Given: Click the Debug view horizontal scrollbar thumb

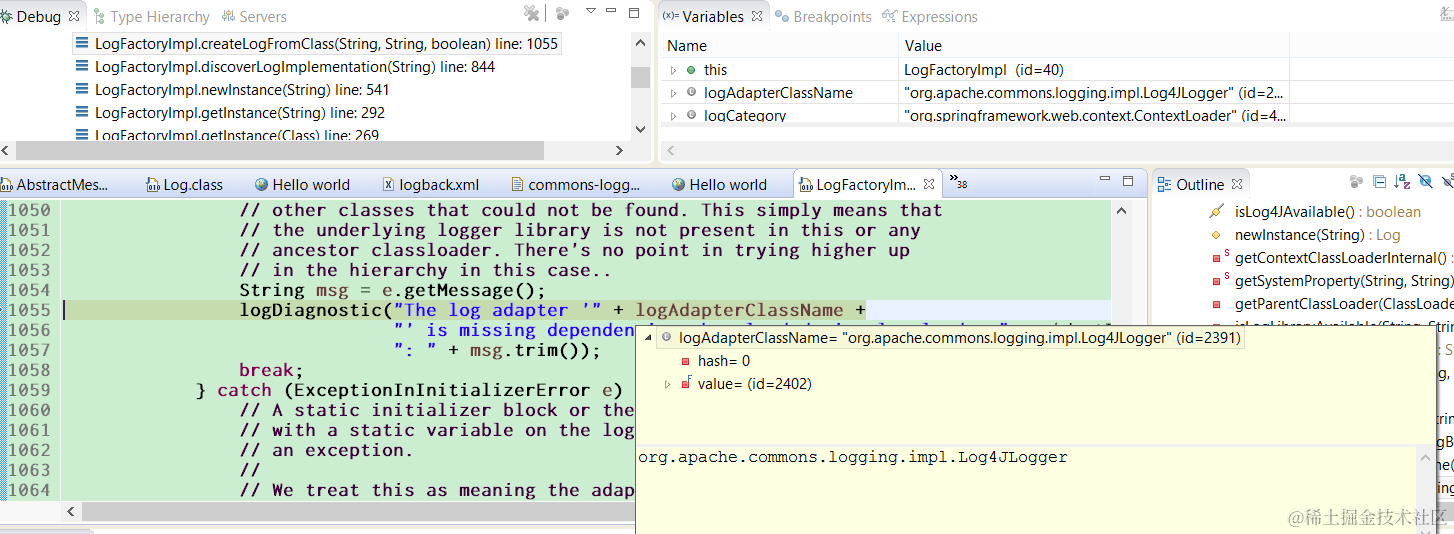Looking at the screenshot, I should (x=280, y=151).
